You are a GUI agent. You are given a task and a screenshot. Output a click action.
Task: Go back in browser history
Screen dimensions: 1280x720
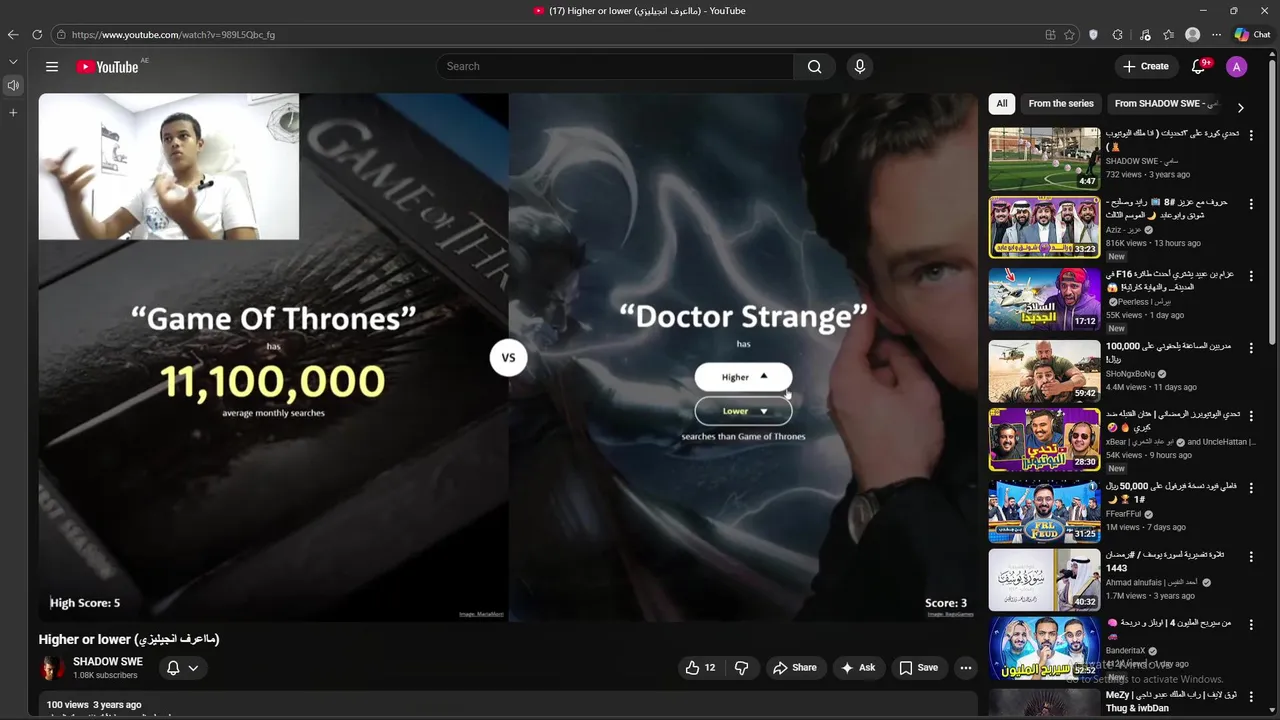point(13,34)
